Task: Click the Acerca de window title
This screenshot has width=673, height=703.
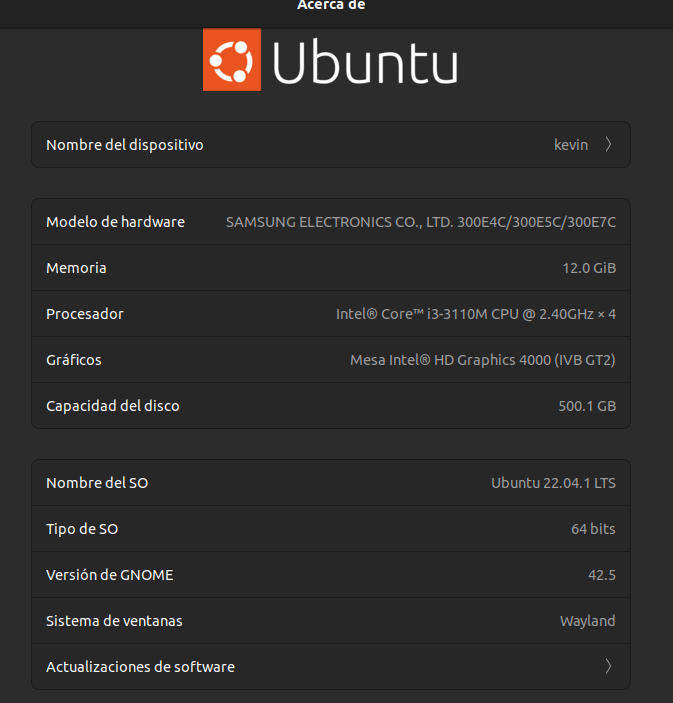Action: tap(331, 6)
